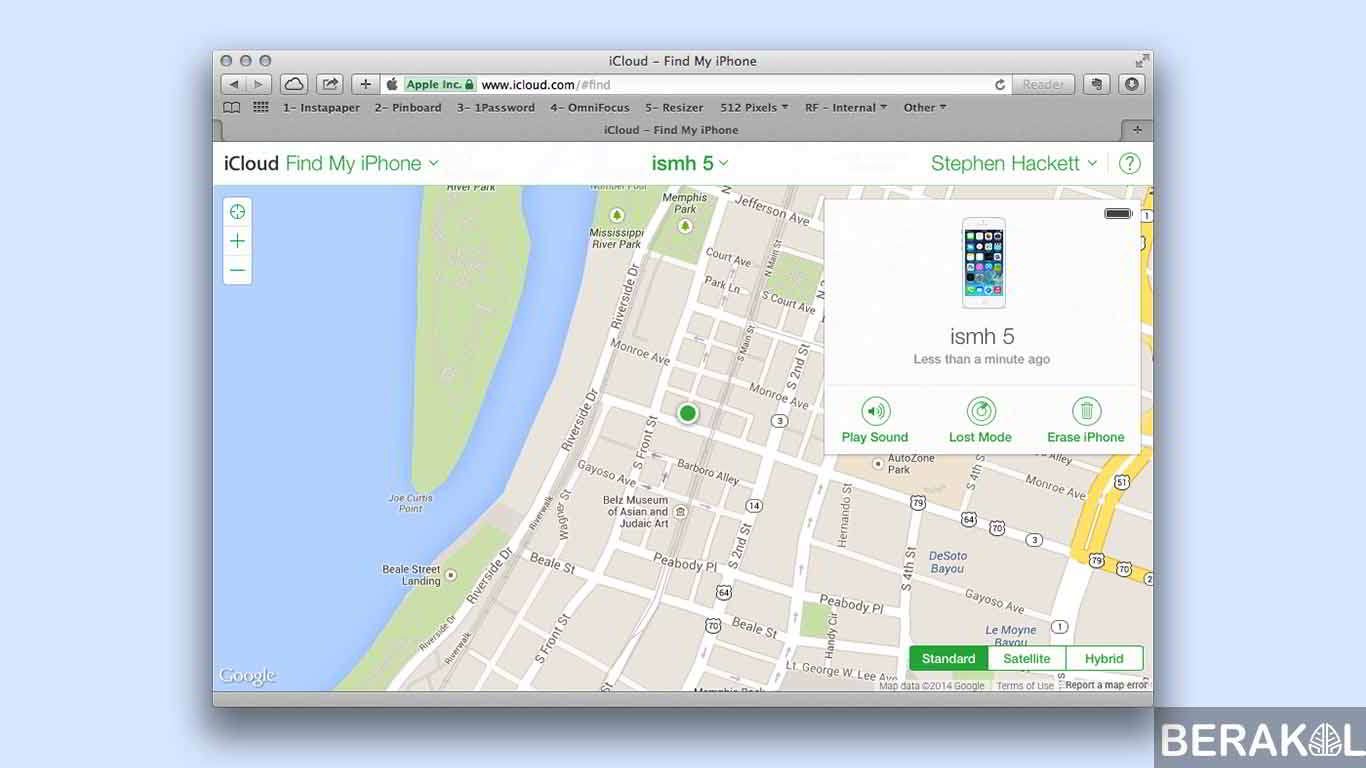Center map on device location button
Viewport: 1366px width, 768px height.
pos(237,212)
